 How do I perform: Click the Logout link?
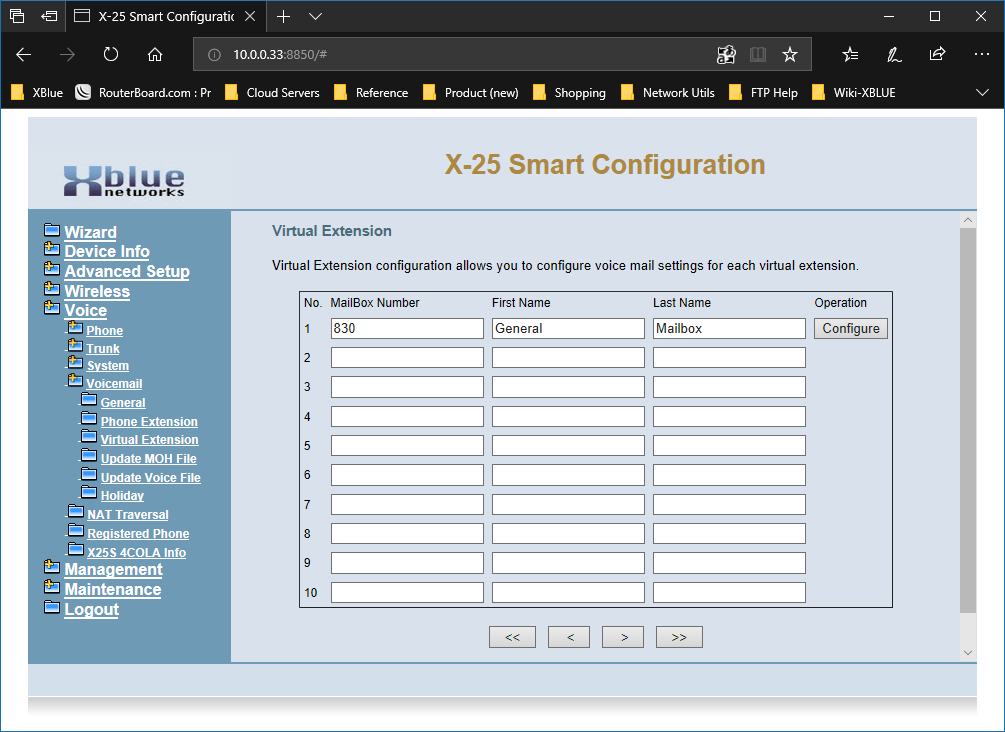pos(91,609)
